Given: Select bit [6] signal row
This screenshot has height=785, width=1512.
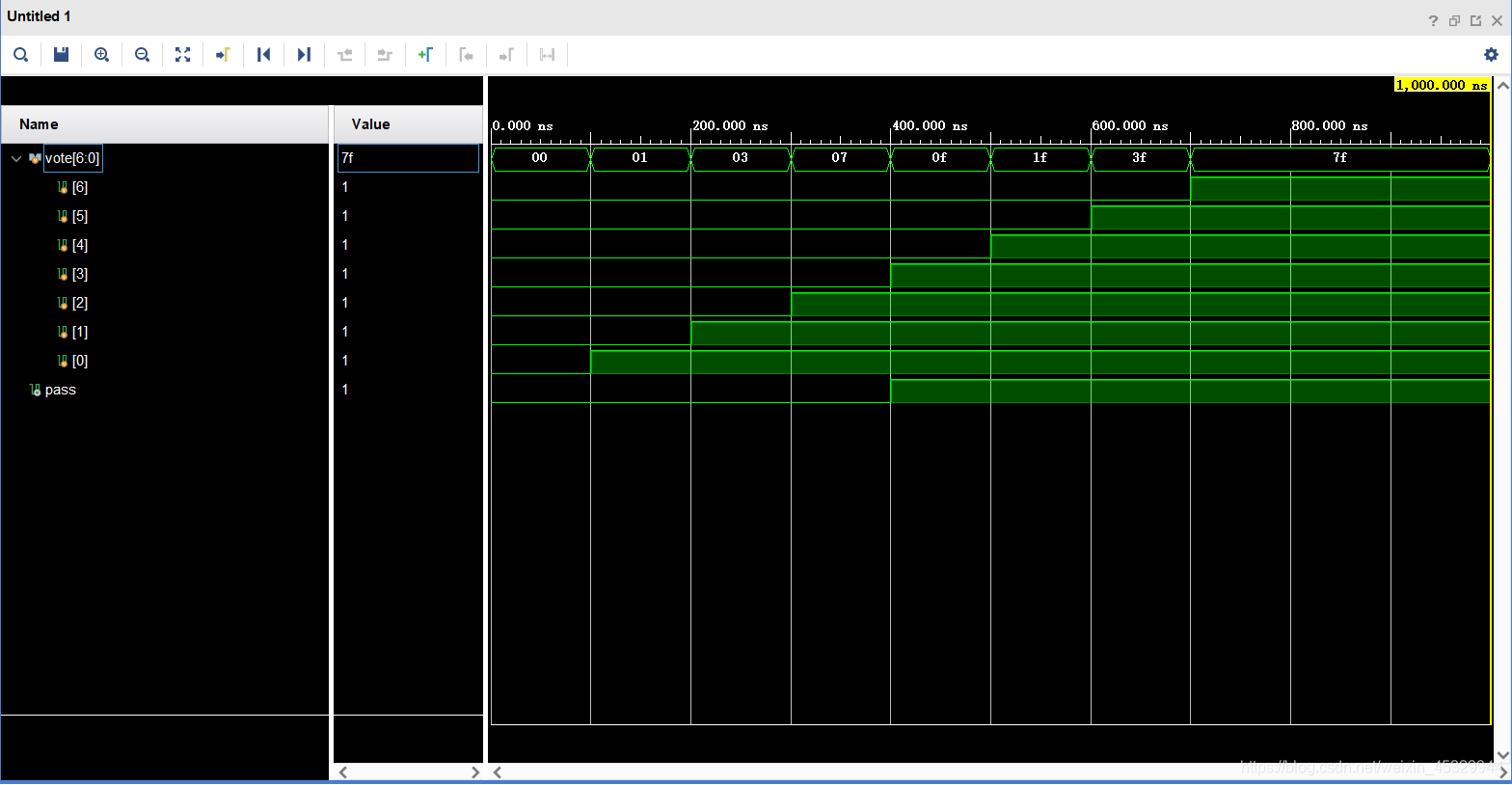Looking at the screenshot, I should tap(80, 187).
